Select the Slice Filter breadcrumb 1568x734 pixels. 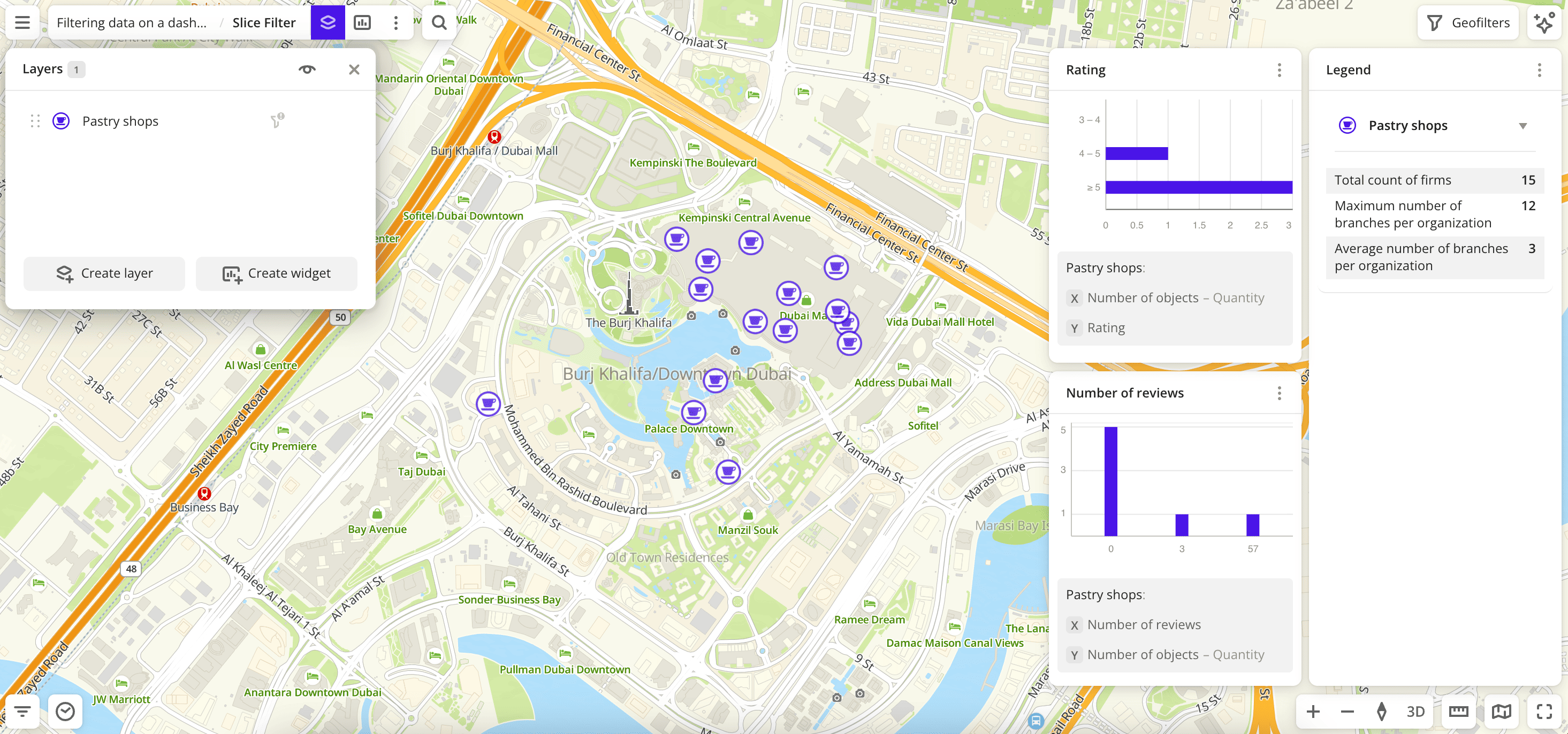click(264, 22)
